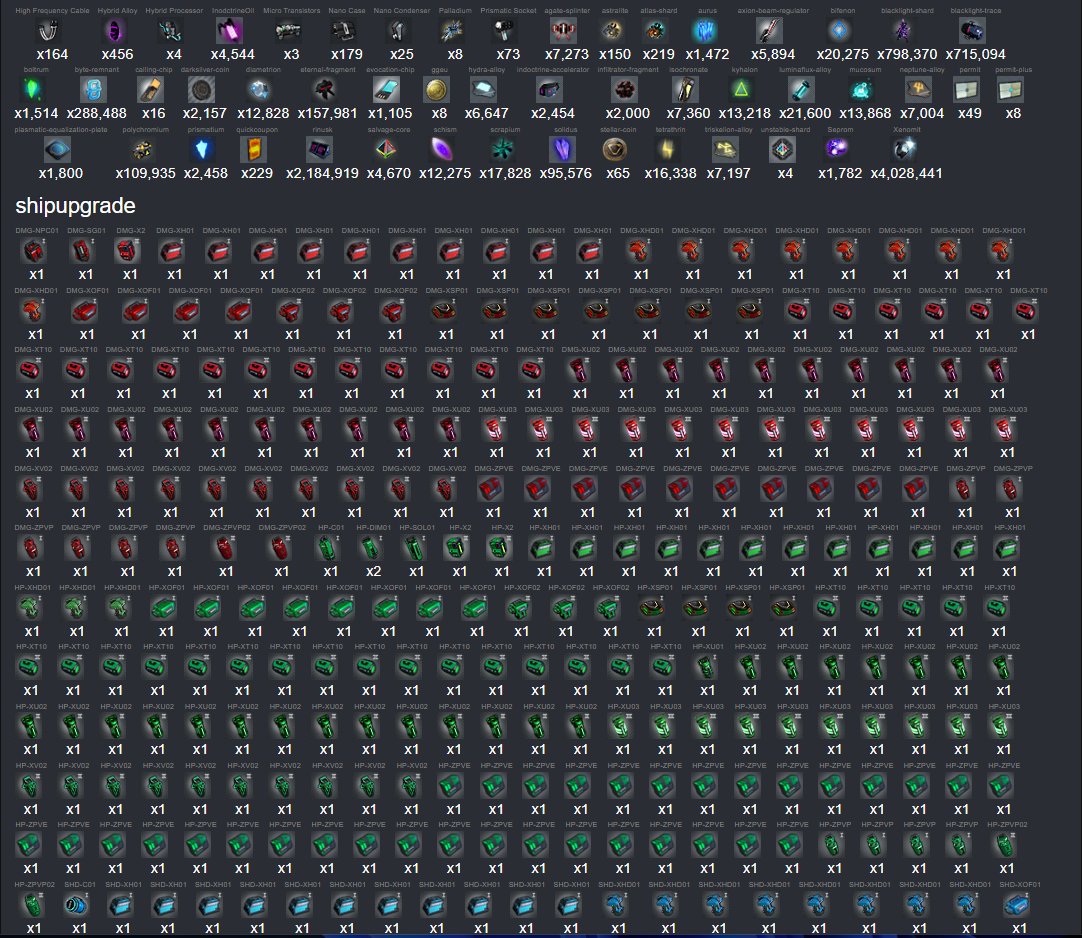Click the DMG-NPC01 ship upgrade

35,252
